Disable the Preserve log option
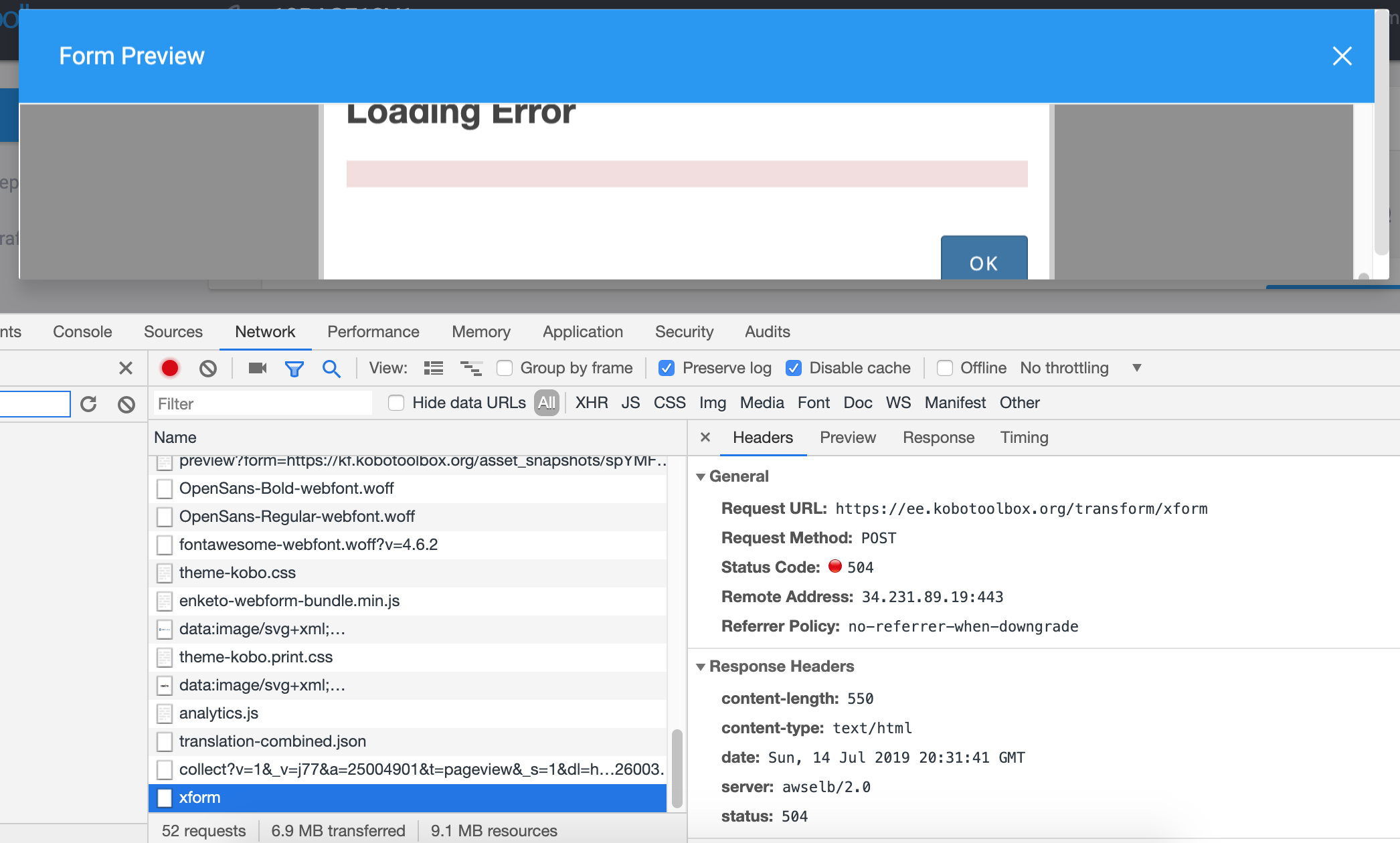Image resolution: width=1400 pixels, height=843 pixels. click(x=667, y=368)
